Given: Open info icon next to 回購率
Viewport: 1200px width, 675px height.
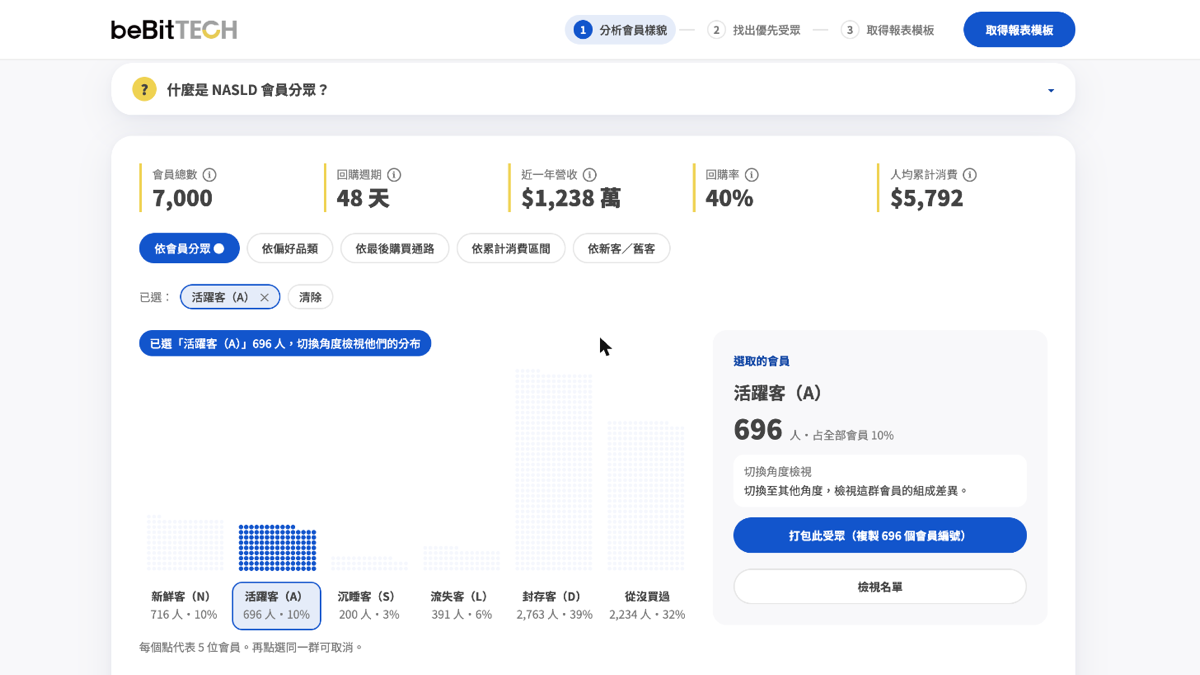Looking at the screenshot, I should point(751,175).
